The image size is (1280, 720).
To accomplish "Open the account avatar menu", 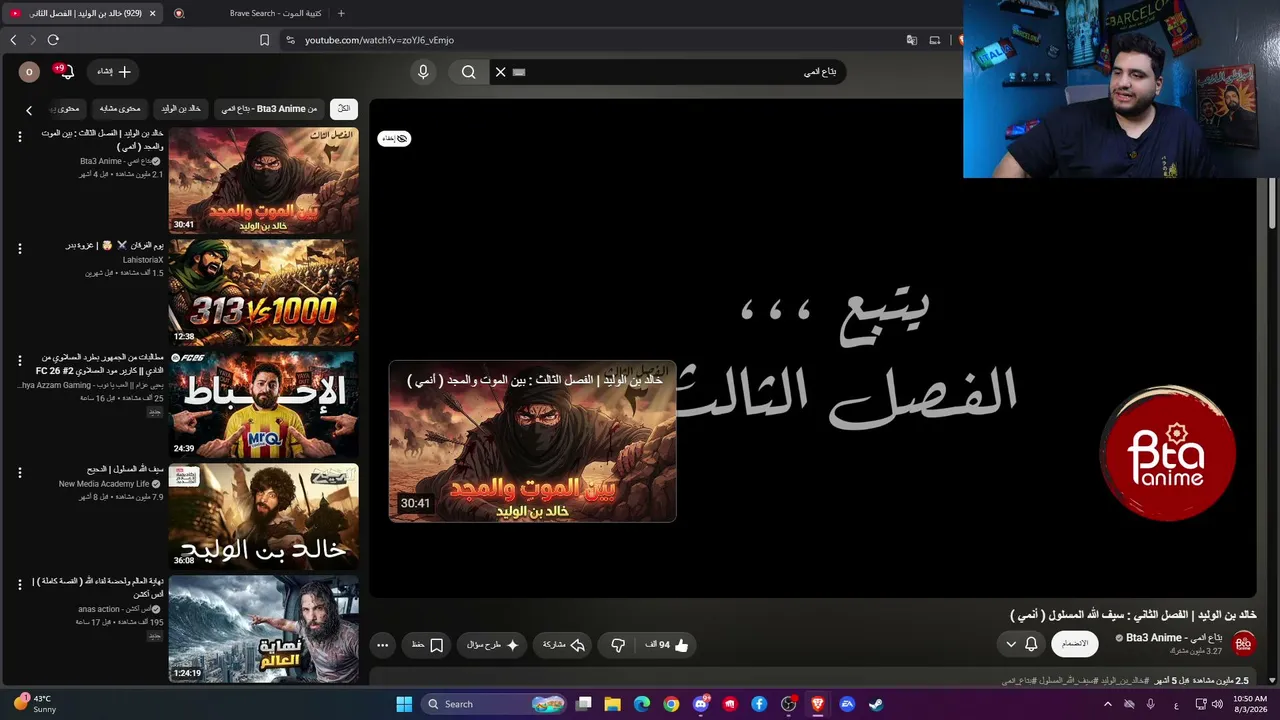I will [29, 72].
